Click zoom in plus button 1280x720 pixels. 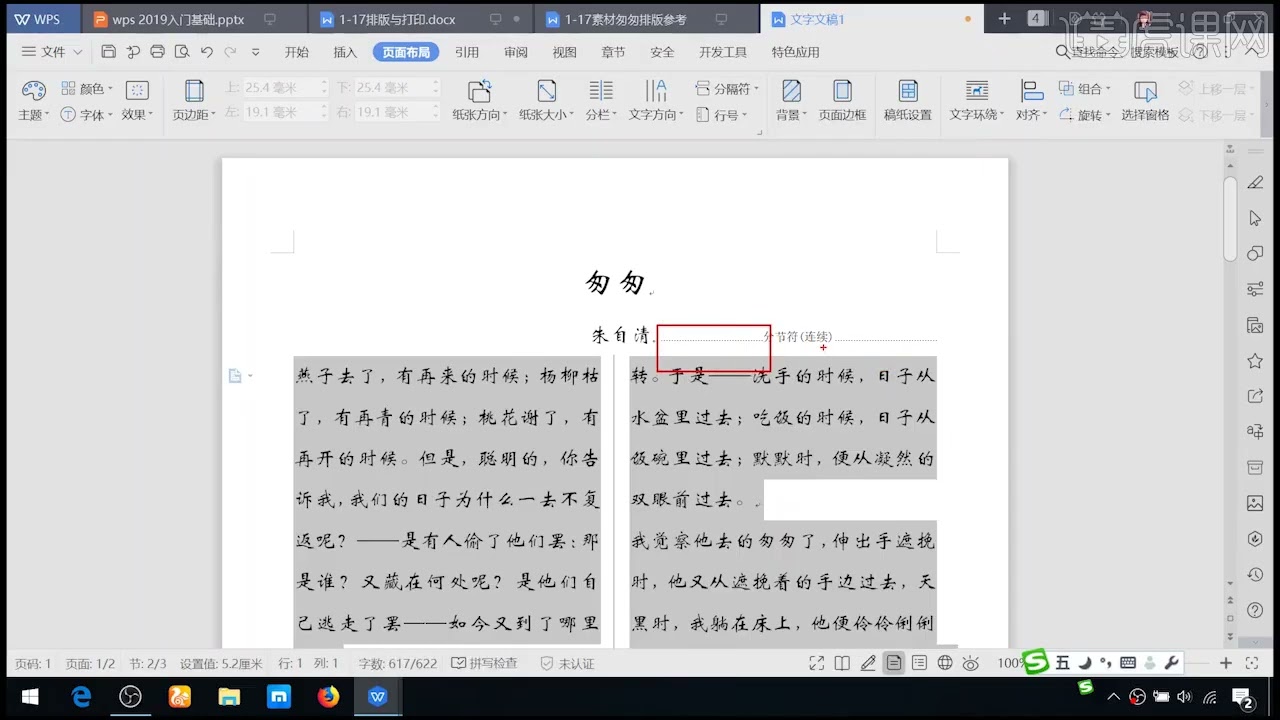[x=1226, y=663]
